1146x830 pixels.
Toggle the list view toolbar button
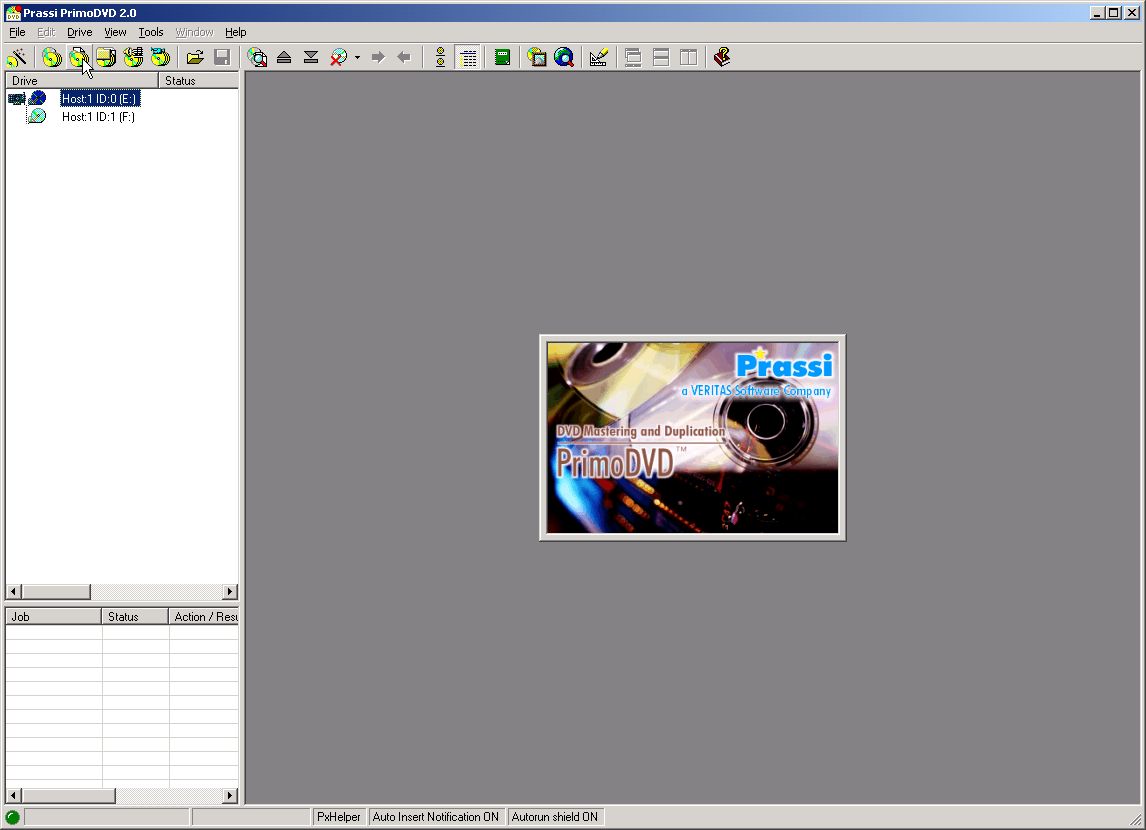[x=468, y=57]
